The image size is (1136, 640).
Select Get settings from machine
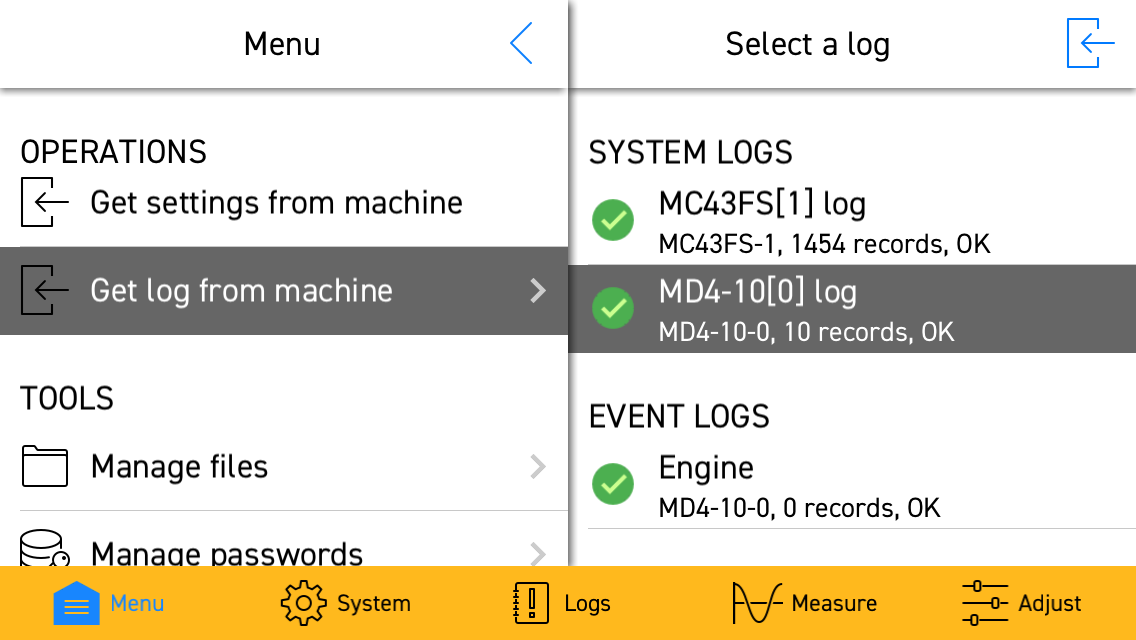tap(284, 202)
